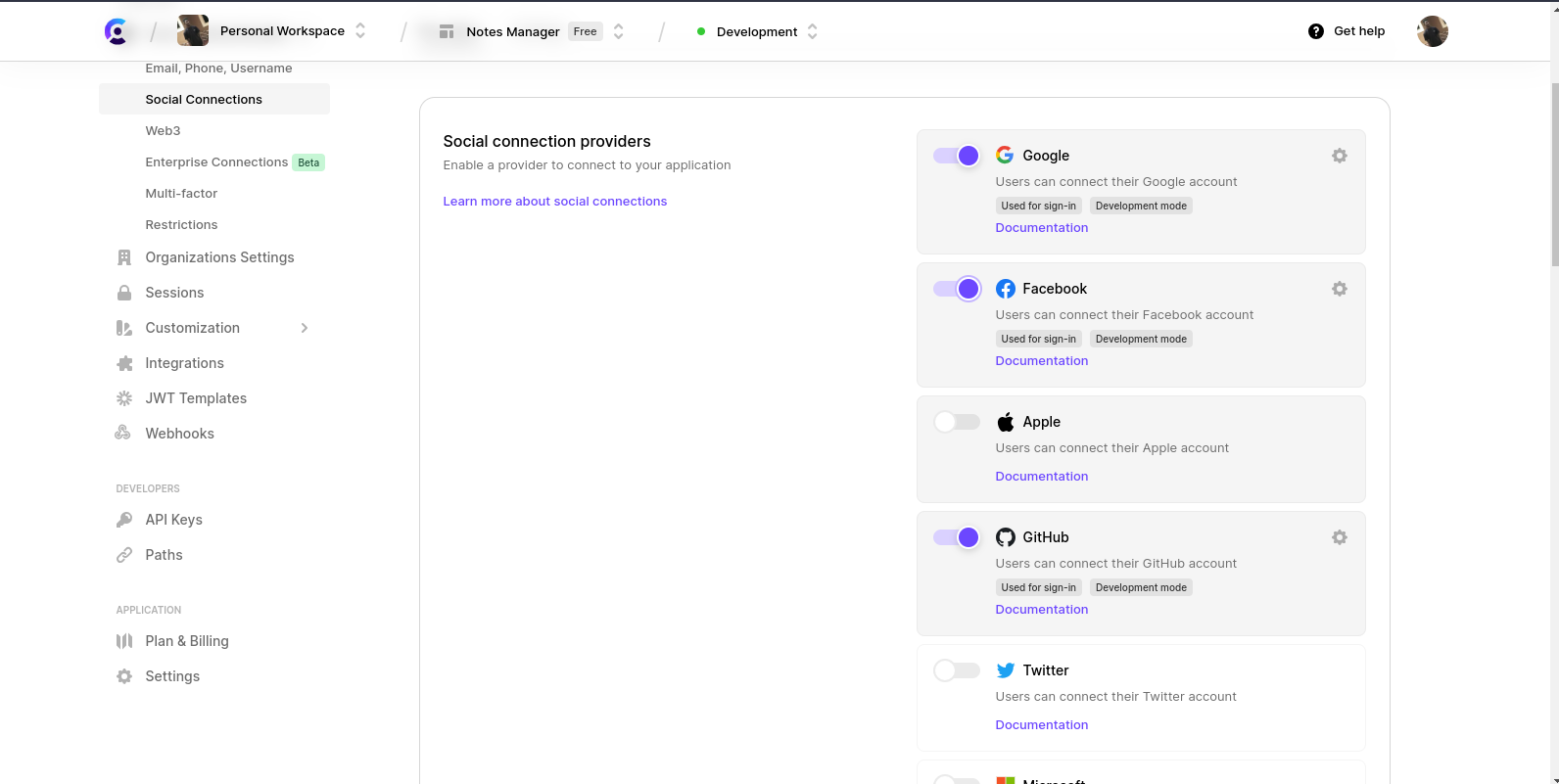
Task: Open the Personal Workspace switcher
Action: 360,31
